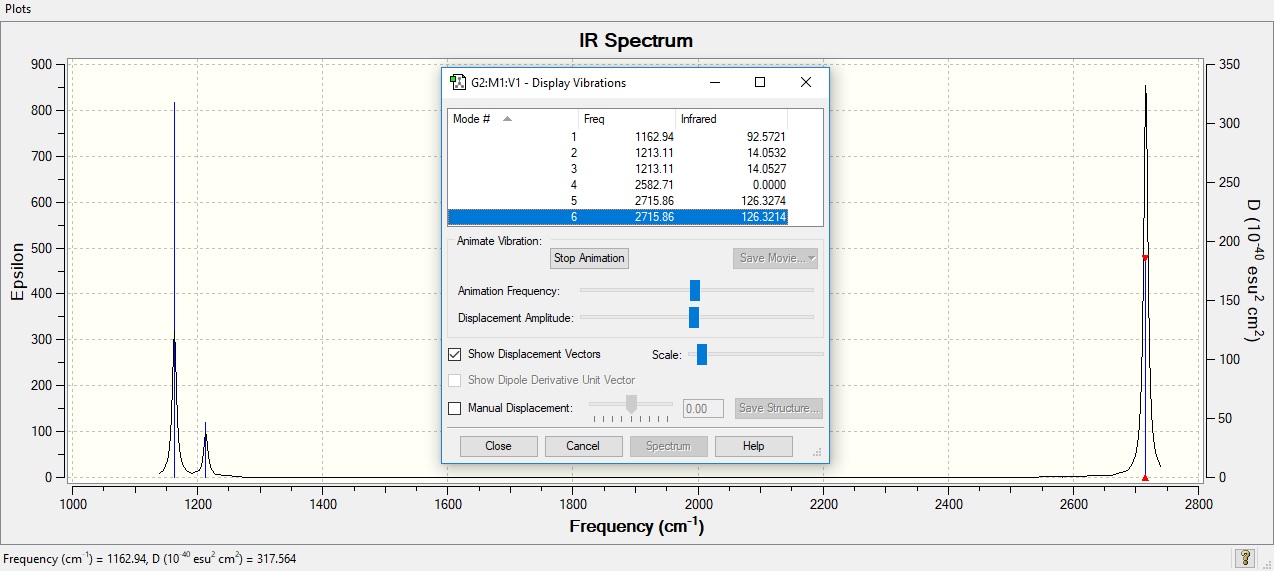Click the 900 Epsilon axis tick label
Image resolution: width=1274 pixels, height=571 pixels.
(42, 64)
